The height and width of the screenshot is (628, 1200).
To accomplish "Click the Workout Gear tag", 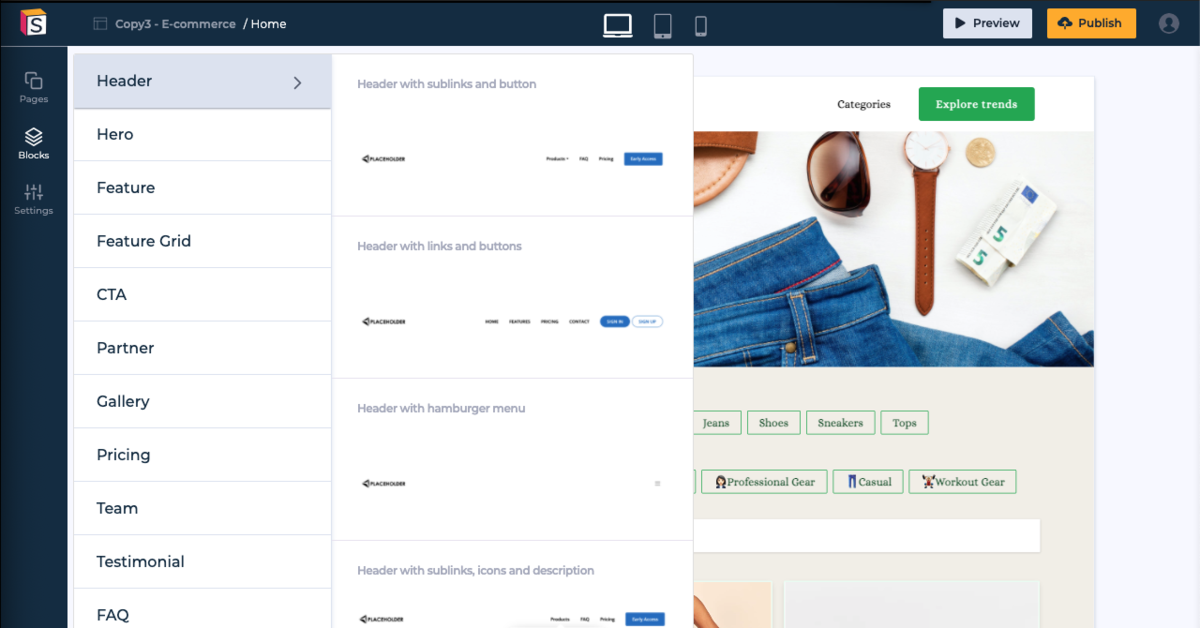I will 962,481.
